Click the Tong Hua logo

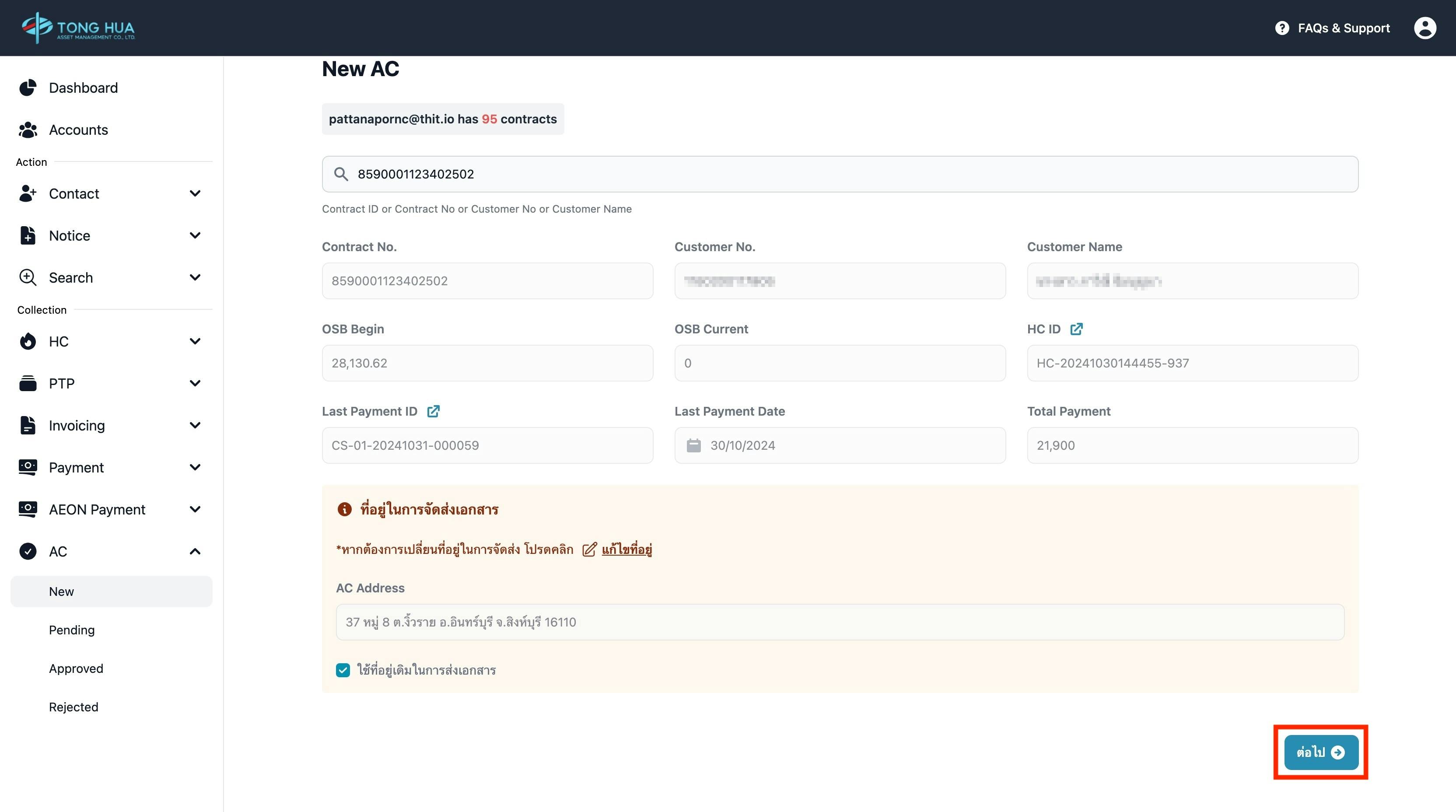tap(79, 28)
